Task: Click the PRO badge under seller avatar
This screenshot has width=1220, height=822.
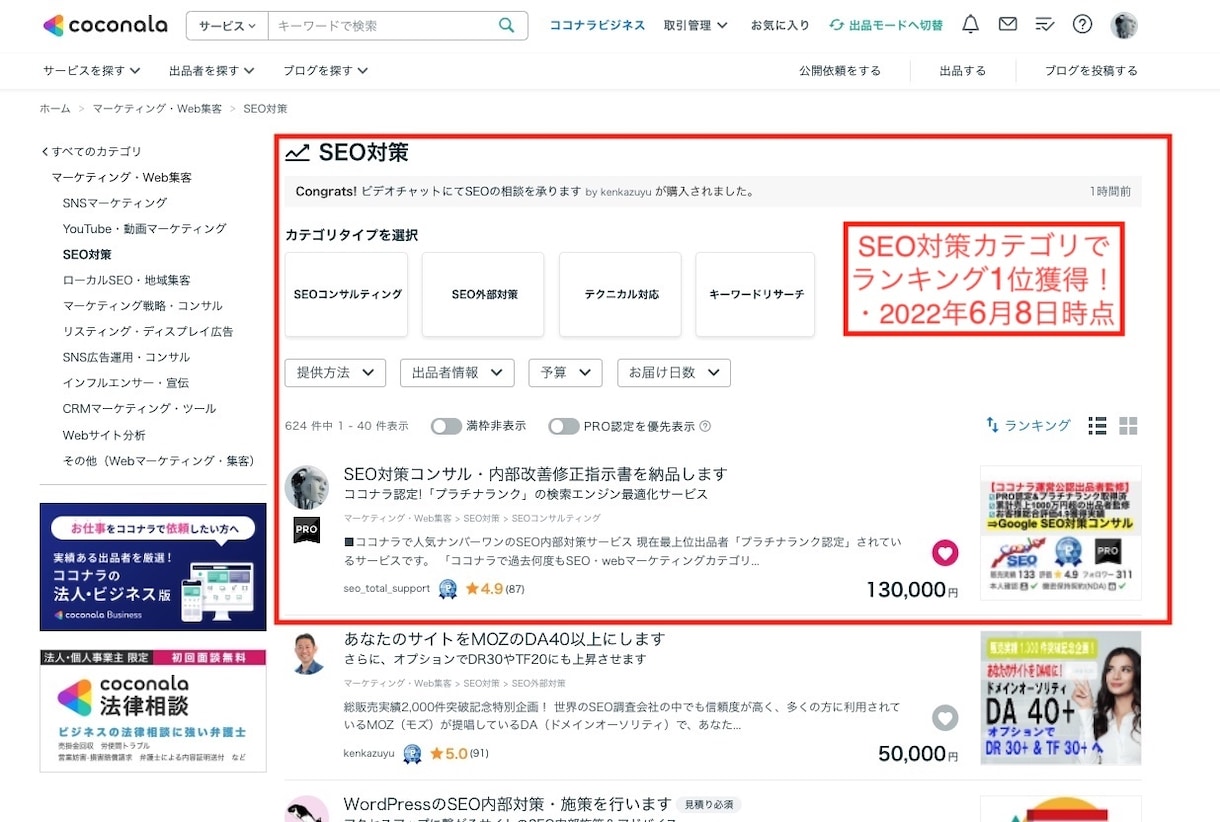Action: click(306, 530)
